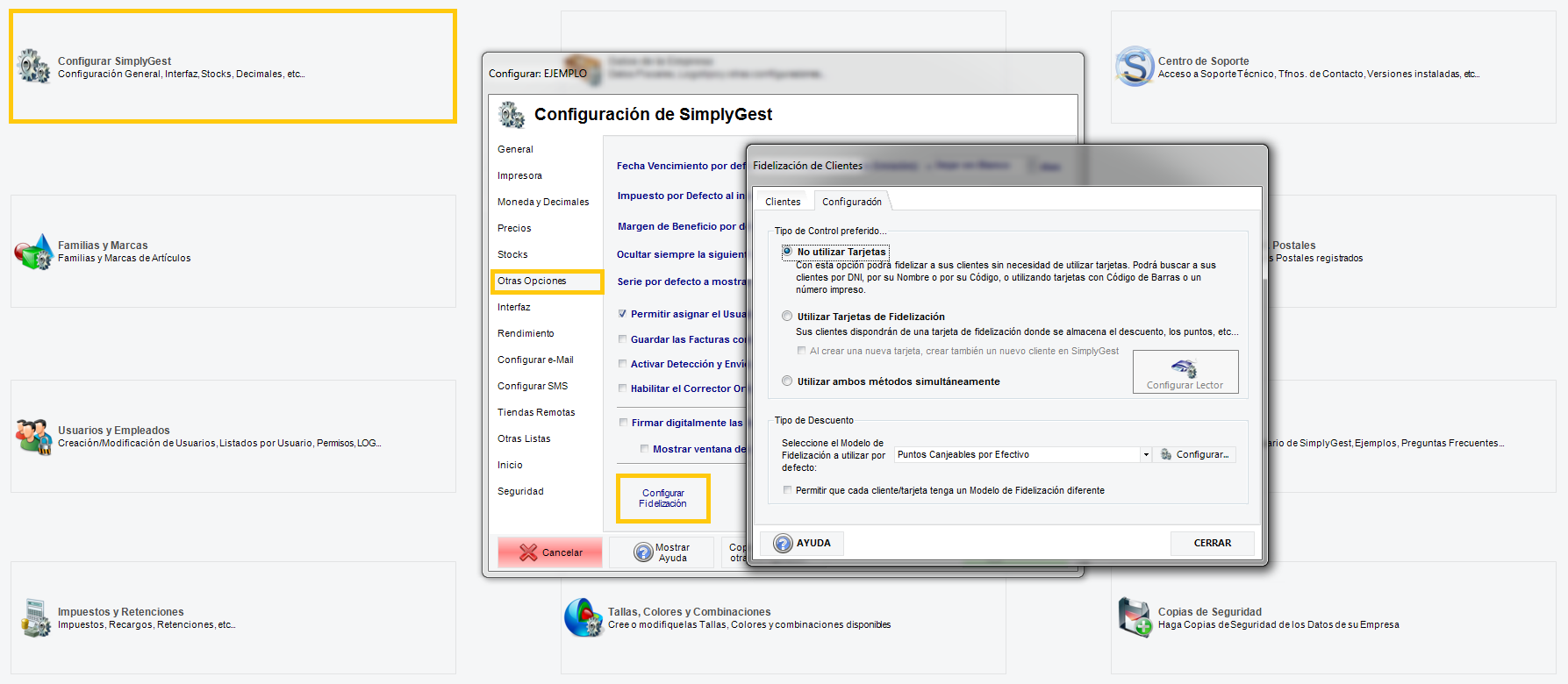Open Interfaz settings section
1568x684 pixels.
coord(514,307)
